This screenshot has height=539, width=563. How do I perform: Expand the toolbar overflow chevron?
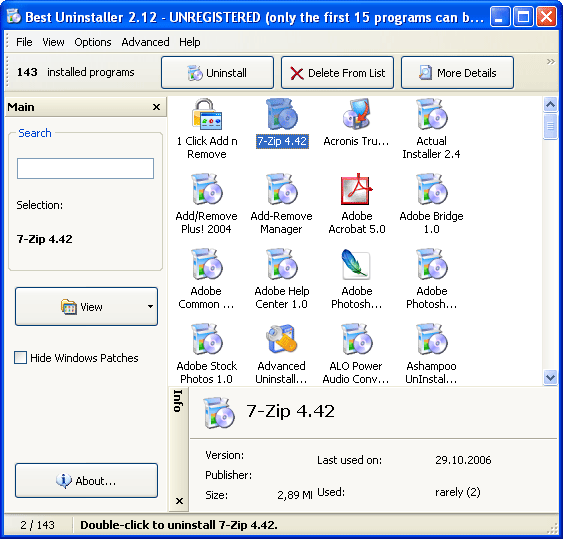[x=550, y=62]
